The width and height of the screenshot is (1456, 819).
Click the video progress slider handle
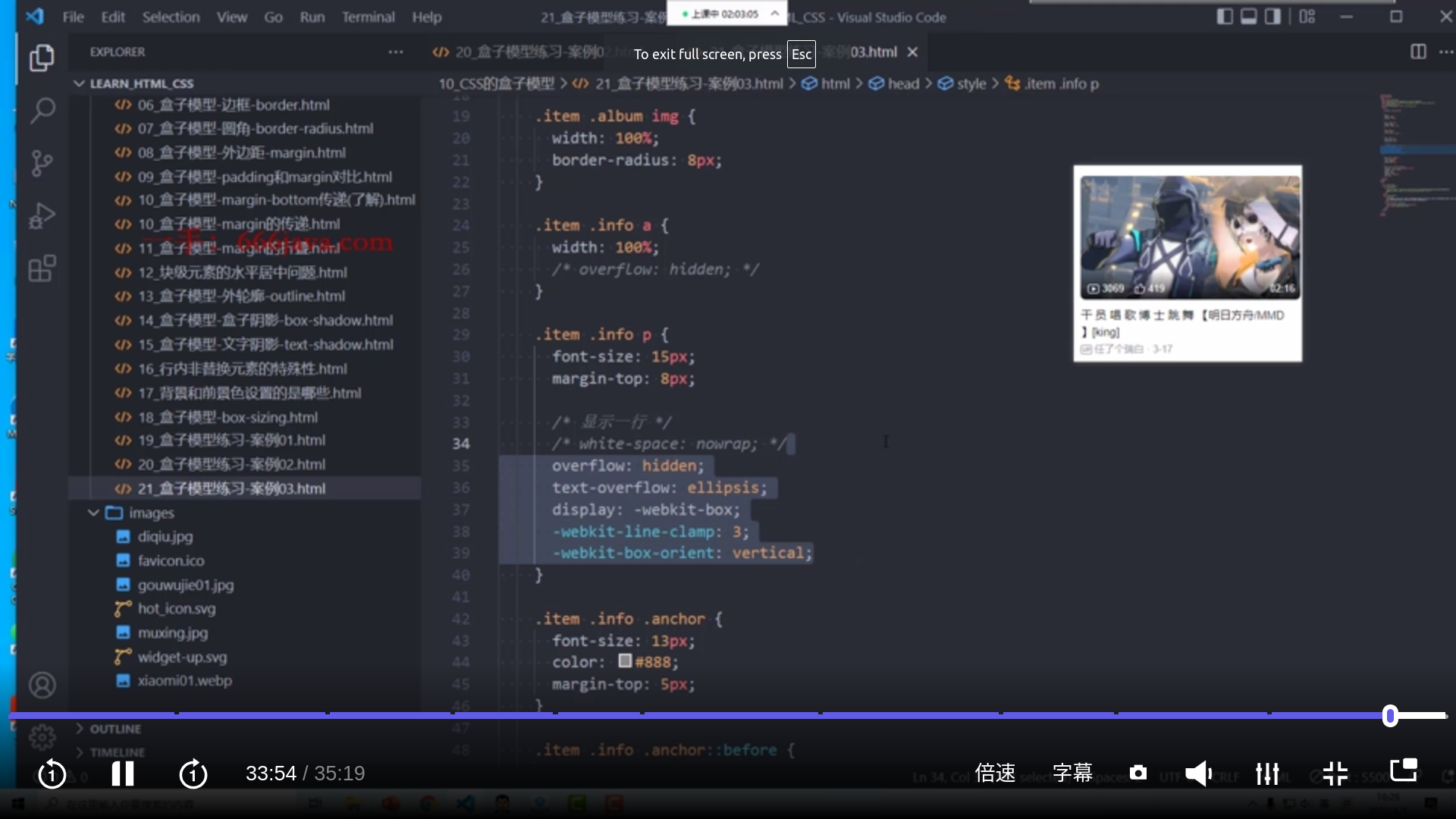[x=1389, y=716]
